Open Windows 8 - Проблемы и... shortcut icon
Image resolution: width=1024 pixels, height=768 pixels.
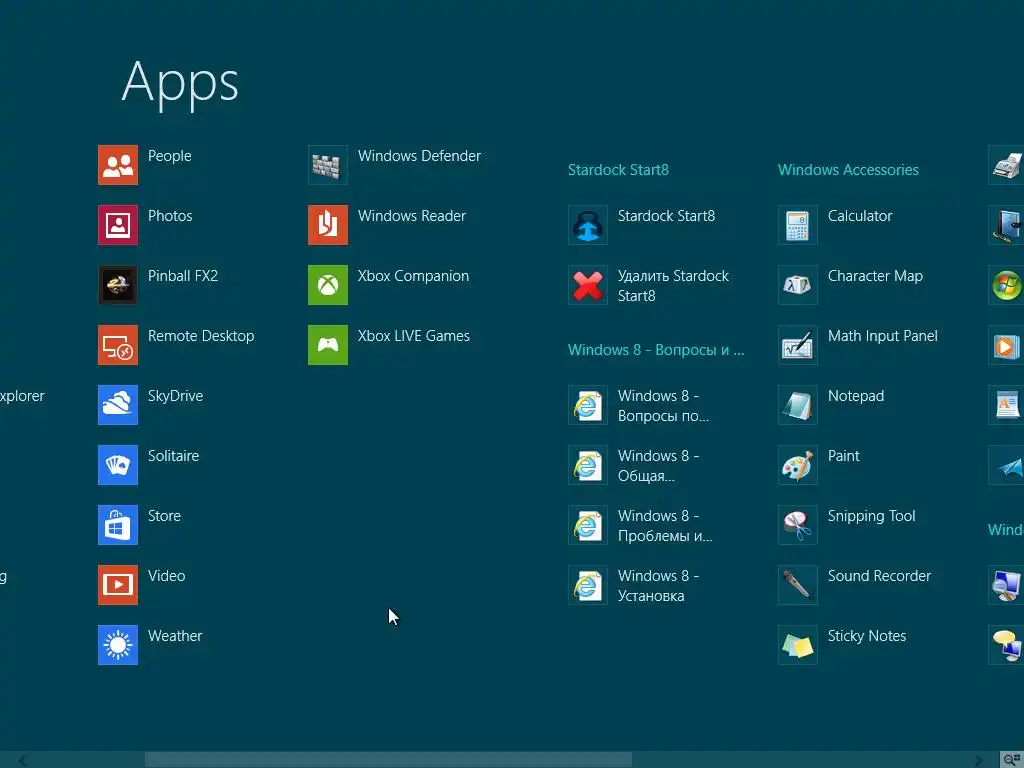(x=588, y=525)
